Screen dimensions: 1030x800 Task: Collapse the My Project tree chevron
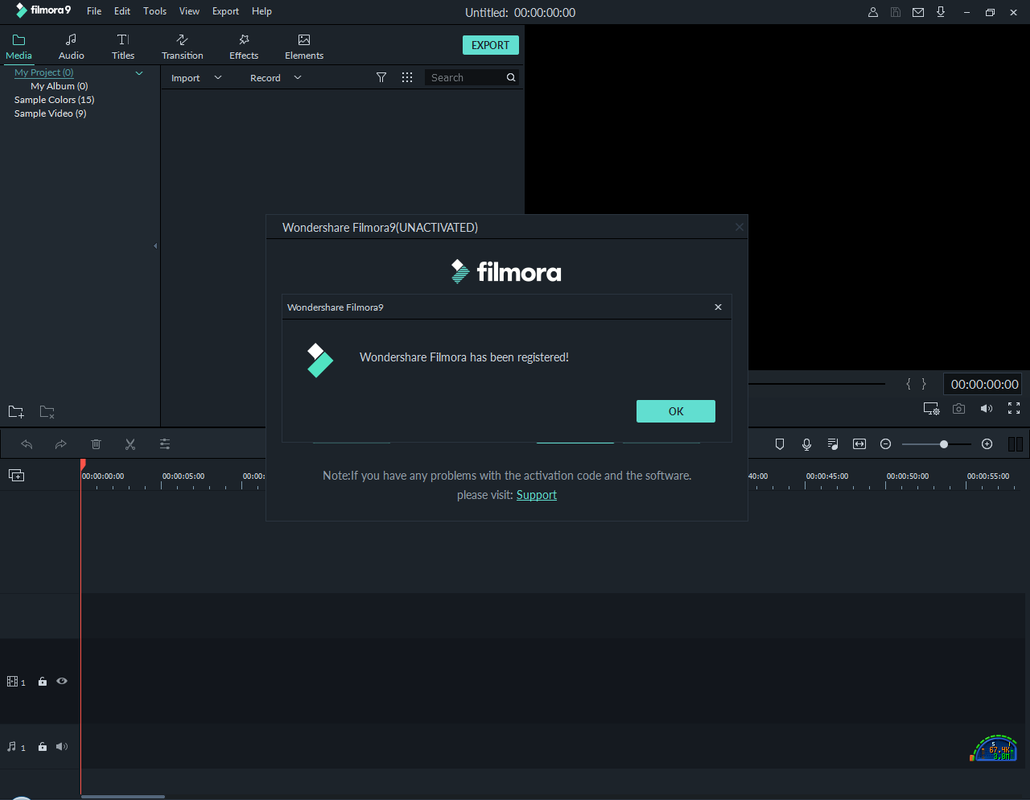pyautogui.click(x=139, y=73)
